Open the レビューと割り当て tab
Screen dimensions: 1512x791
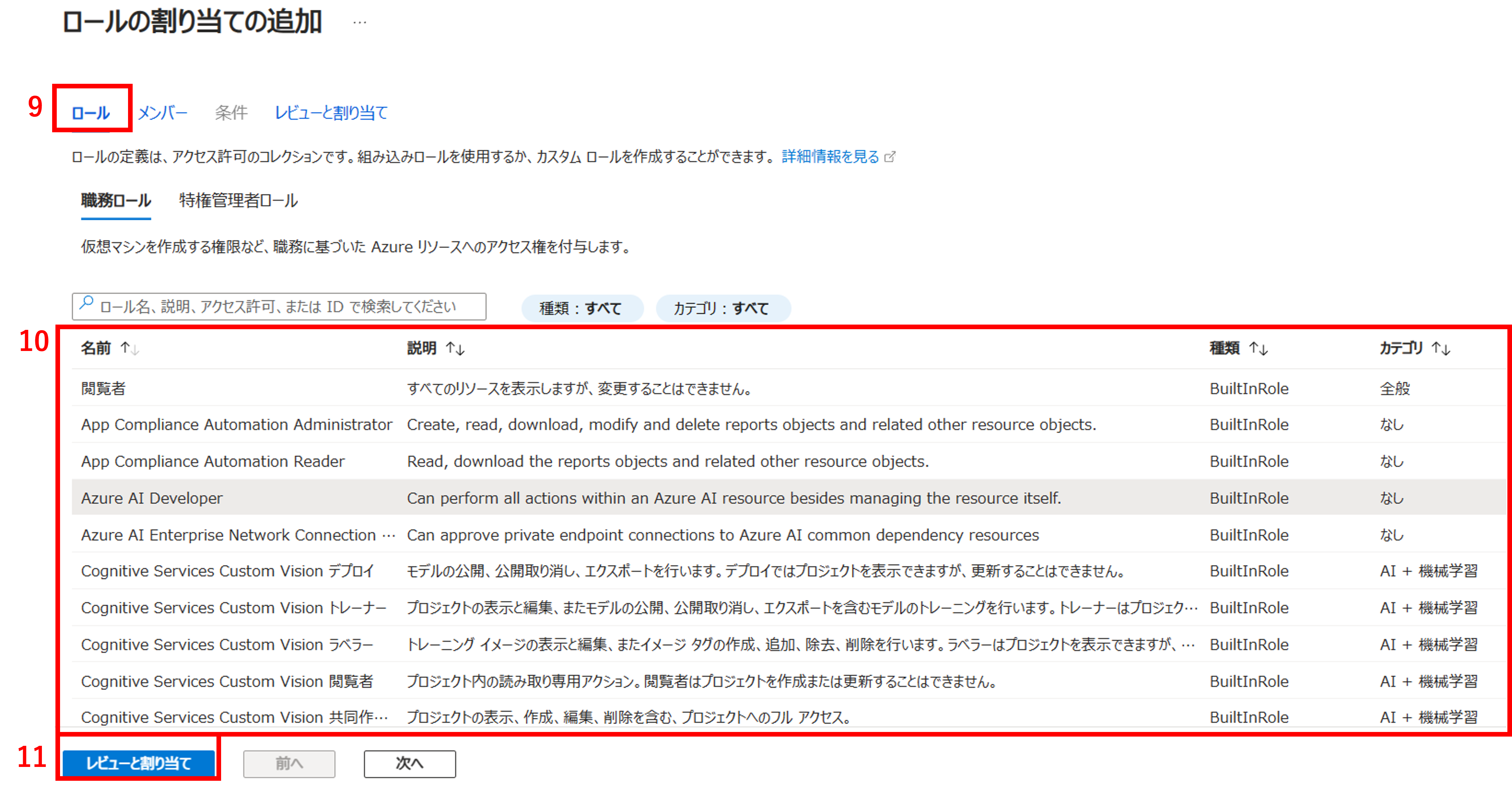[x=332, y=113]
